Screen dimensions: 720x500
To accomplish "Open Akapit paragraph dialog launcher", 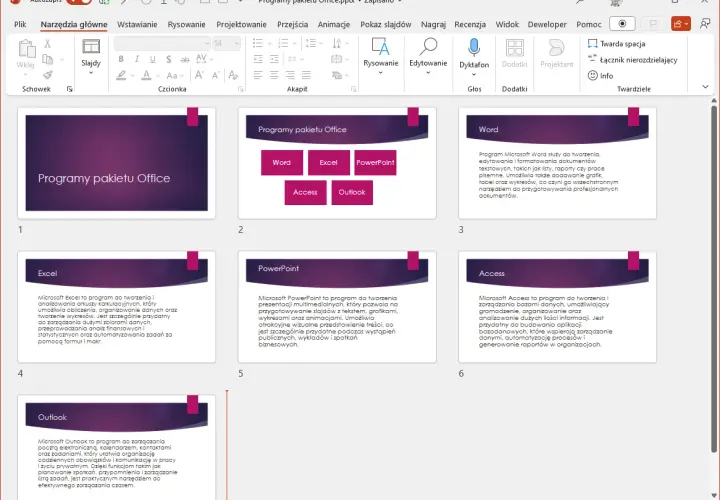I will click(x=354, y=89).
